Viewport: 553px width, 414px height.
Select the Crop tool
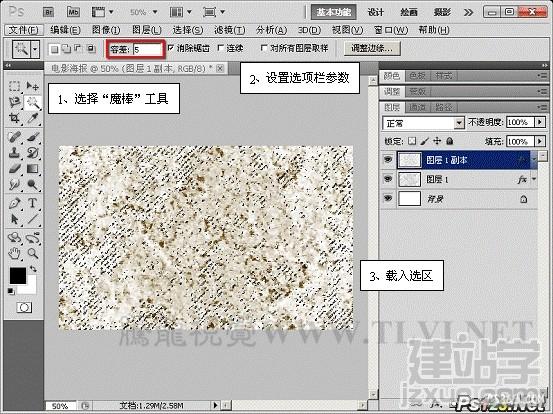coord(14,118)
